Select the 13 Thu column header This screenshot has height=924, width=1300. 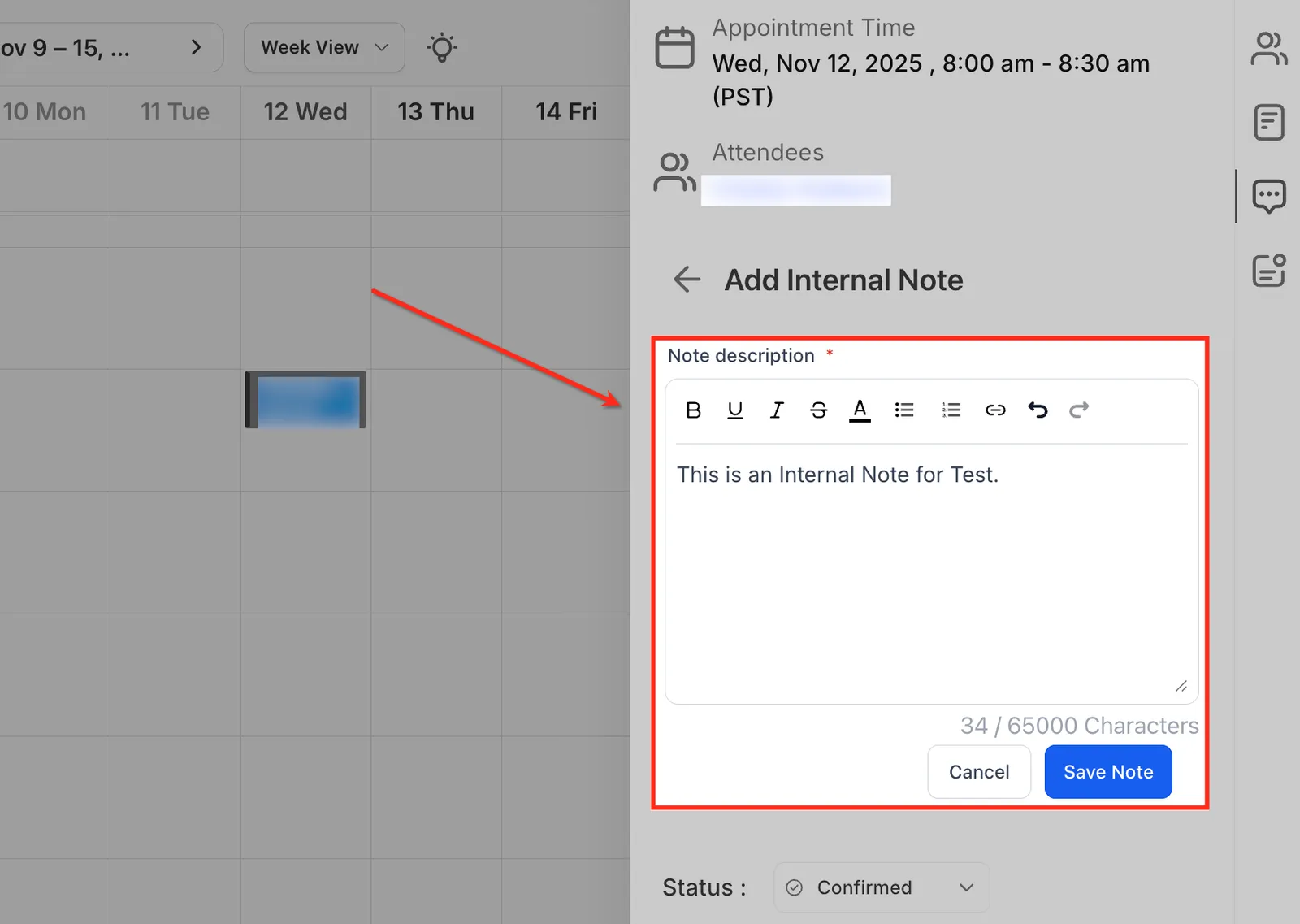point(435,112)
